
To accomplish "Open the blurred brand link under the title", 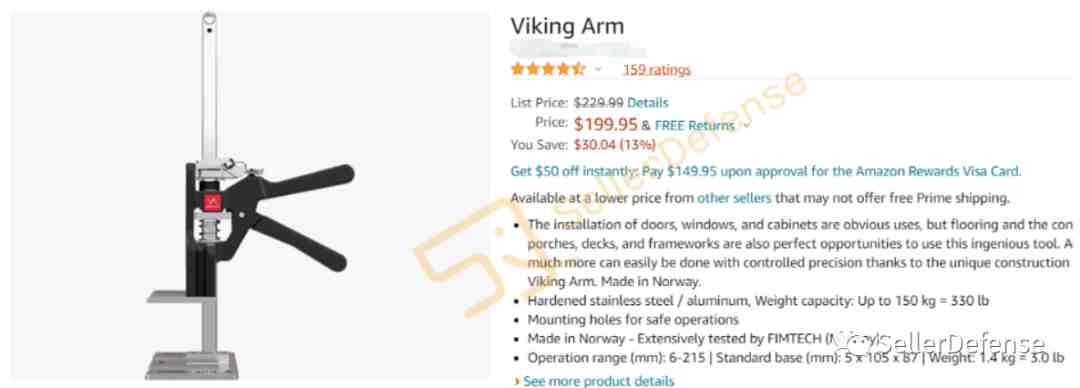I will point(577,50).
